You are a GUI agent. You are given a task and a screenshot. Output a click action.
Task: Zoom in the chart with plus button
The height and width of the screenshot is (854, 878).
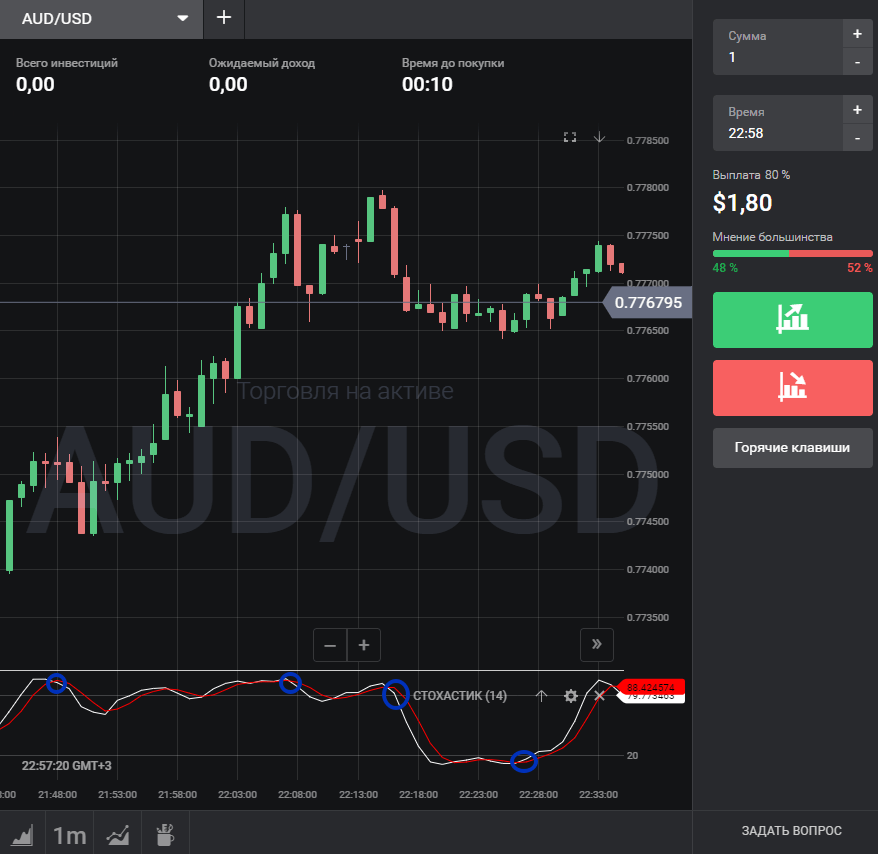pos(364,645)
